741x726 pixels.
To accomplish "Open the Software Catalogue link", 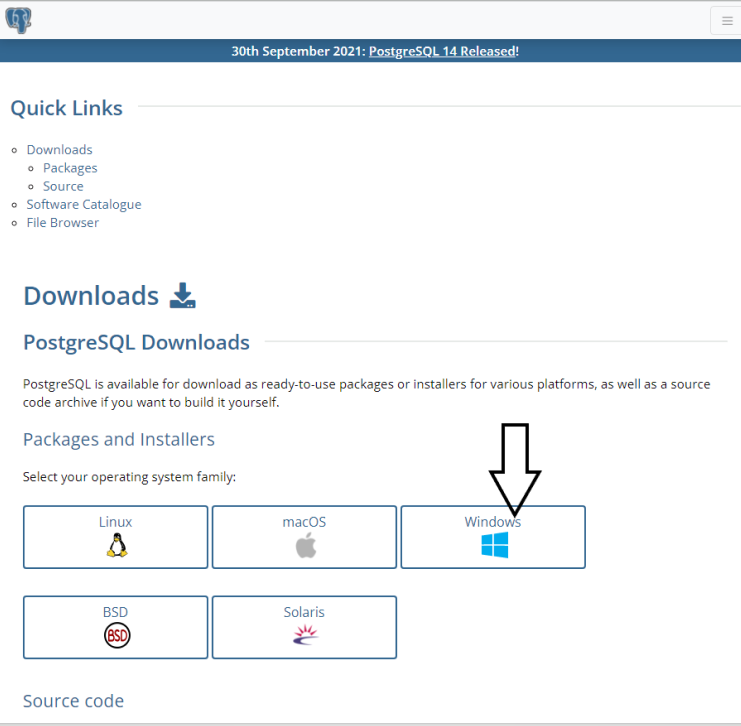I will coord(84,205).
